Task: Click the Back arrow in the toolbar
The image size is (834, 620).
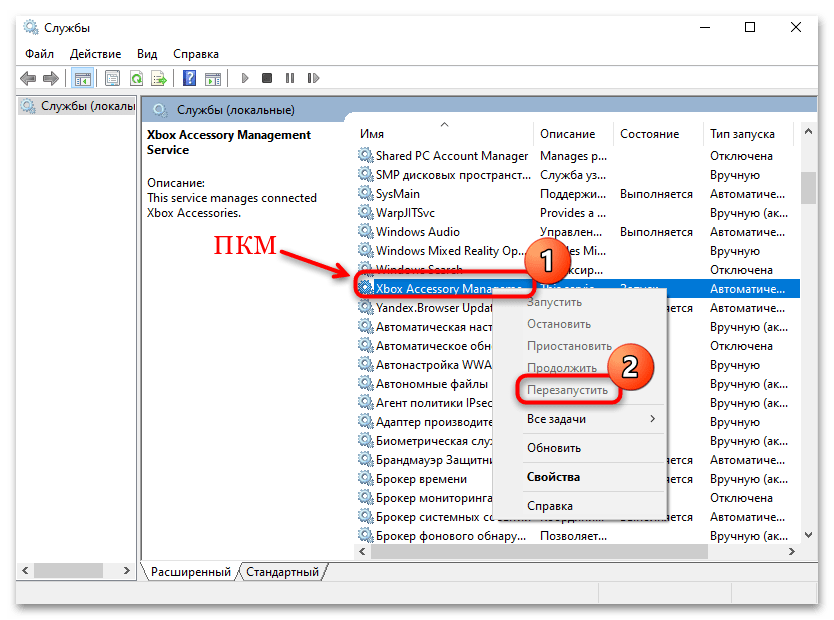Action: [x=28, y=79]
